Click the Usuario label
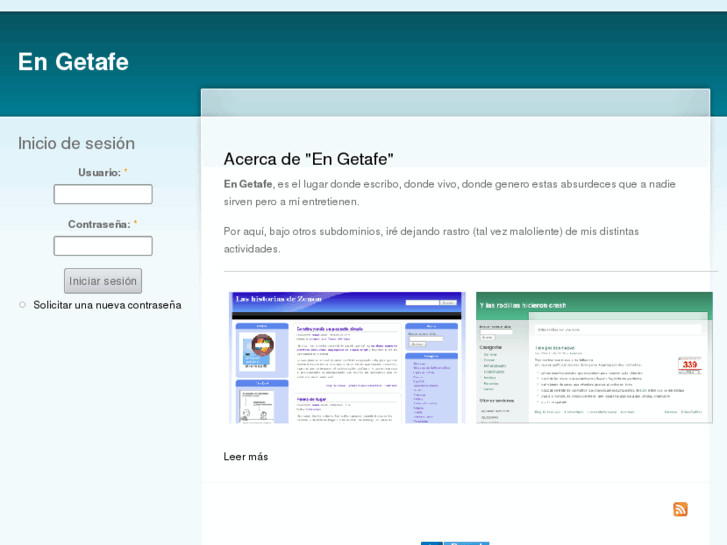Viewport: 727px width, 545px height. 99,173
